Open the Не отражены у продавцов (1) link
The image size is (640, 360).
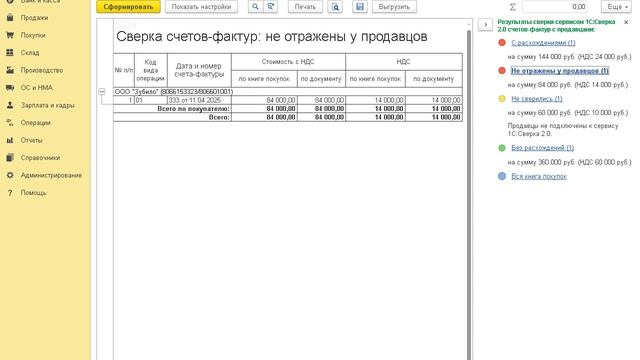point(560,71)
